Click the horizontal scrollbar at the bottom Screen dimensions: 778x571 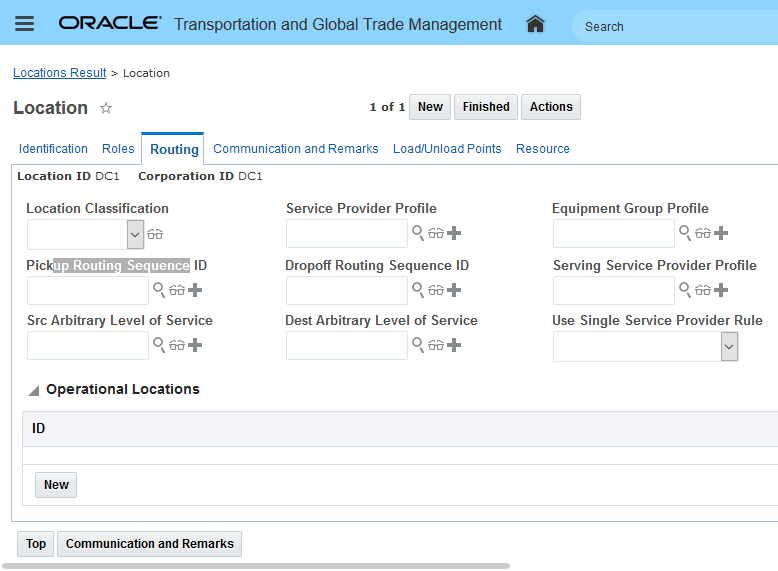(x=255, y=566)
